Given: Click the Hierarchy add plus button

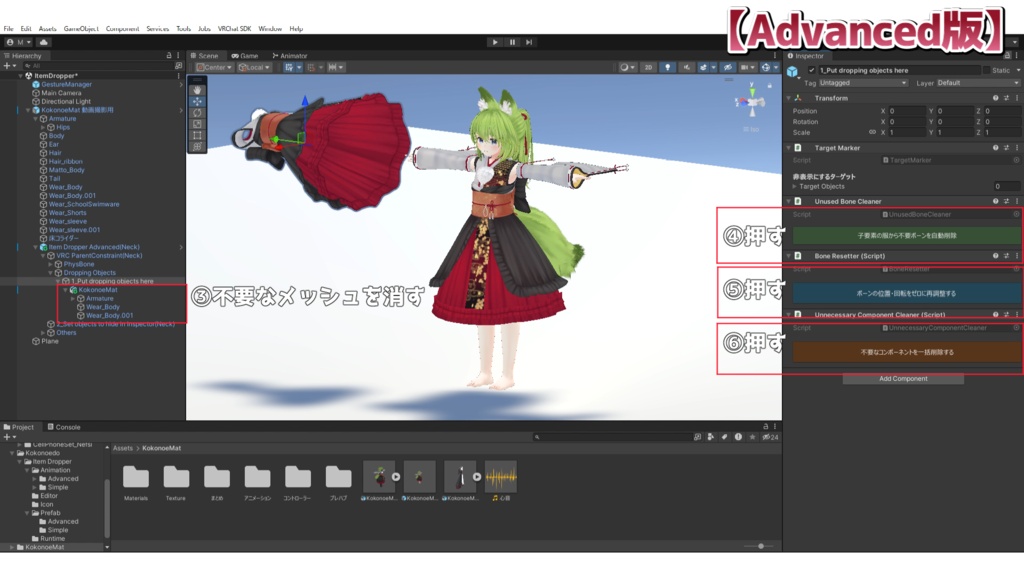Looking at the screenshot, I should click(7, 66).
